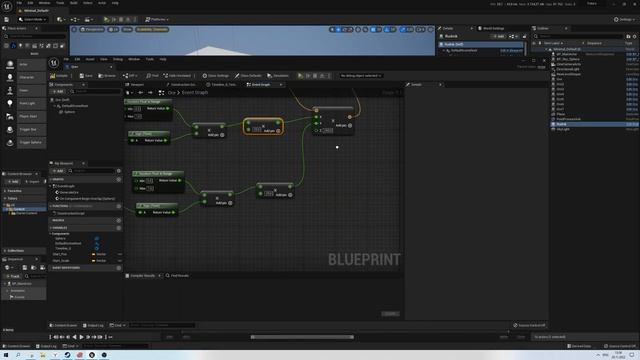This screenshot has width=640, height=360.
Task: Select the ConstructionScript function in My Blueprint
Action: (70, 213)
